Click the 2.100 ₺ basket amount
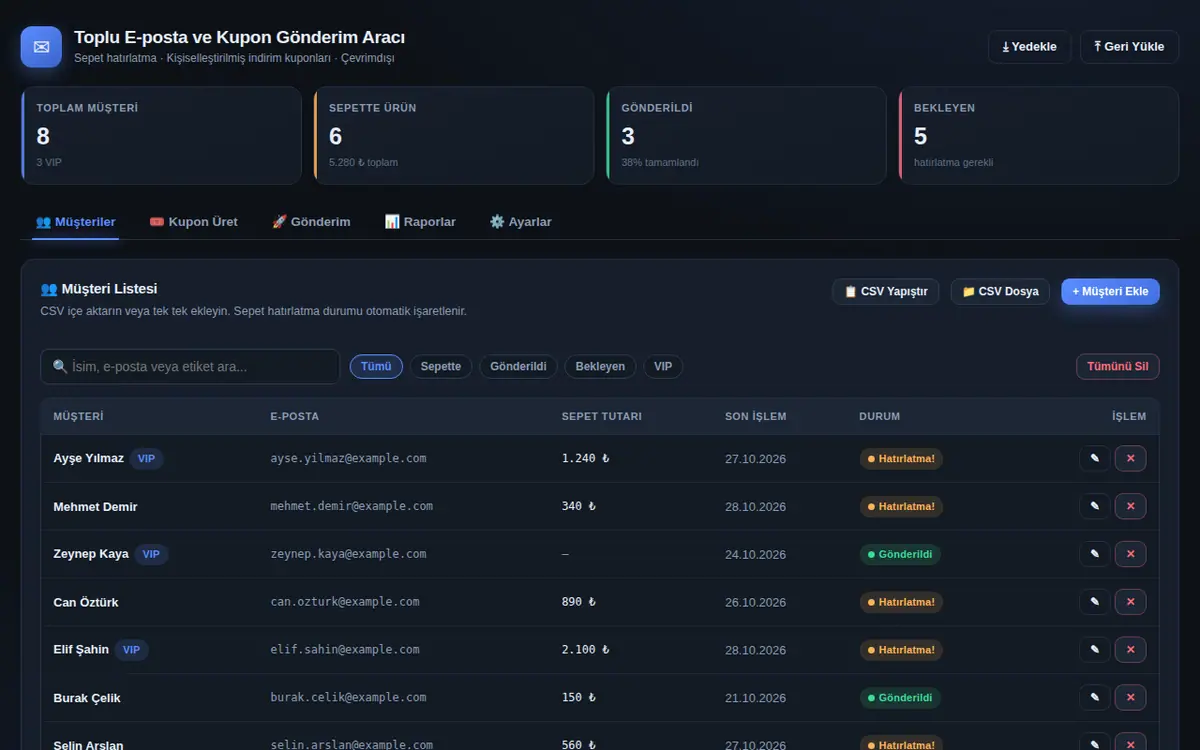Image resolution: width=1200 pixels, height=750 pixels. pyautogui.click(x=585, y=650)
